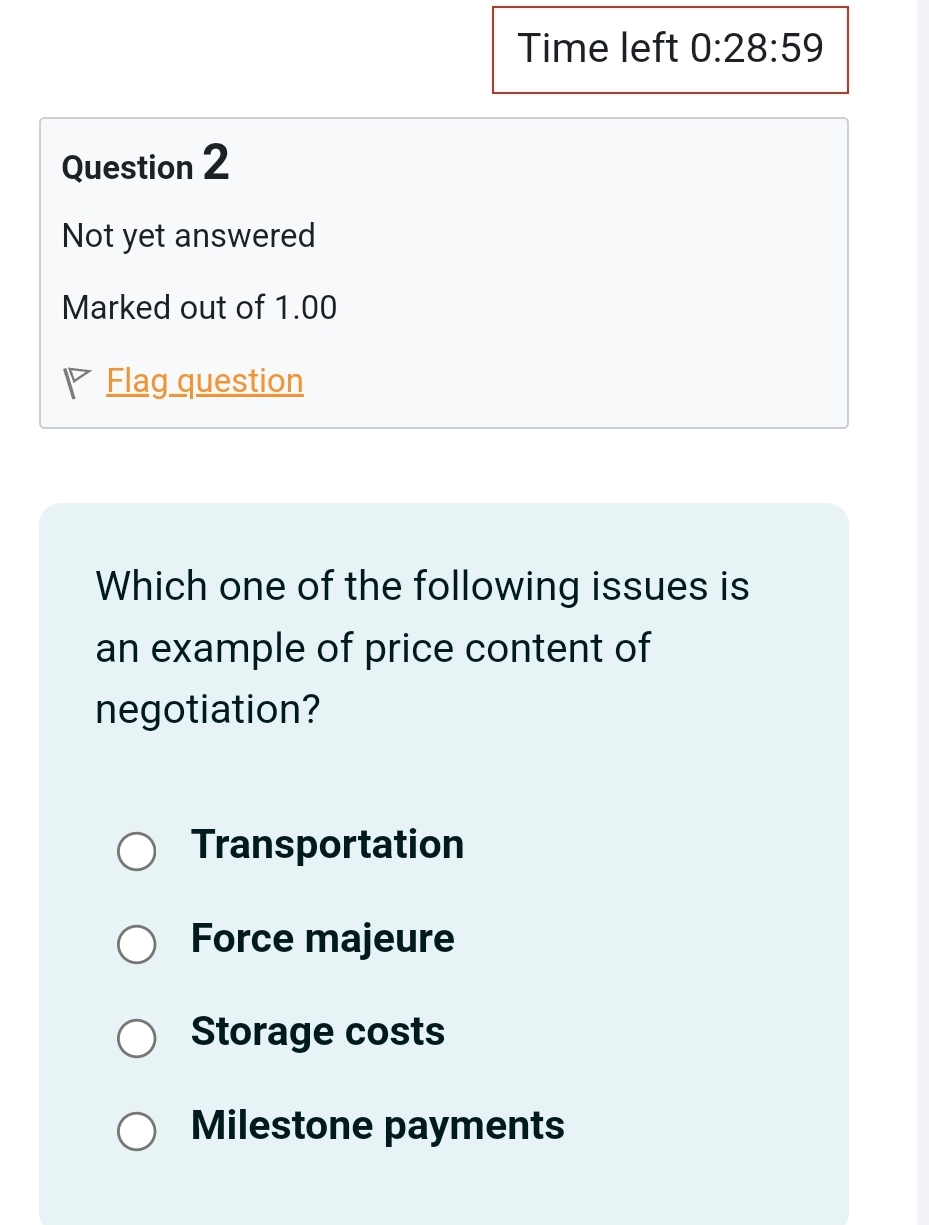929x1225 pixels.
Task: Click the Milestone payments answer label text
Action: [x=377, y=1126]
